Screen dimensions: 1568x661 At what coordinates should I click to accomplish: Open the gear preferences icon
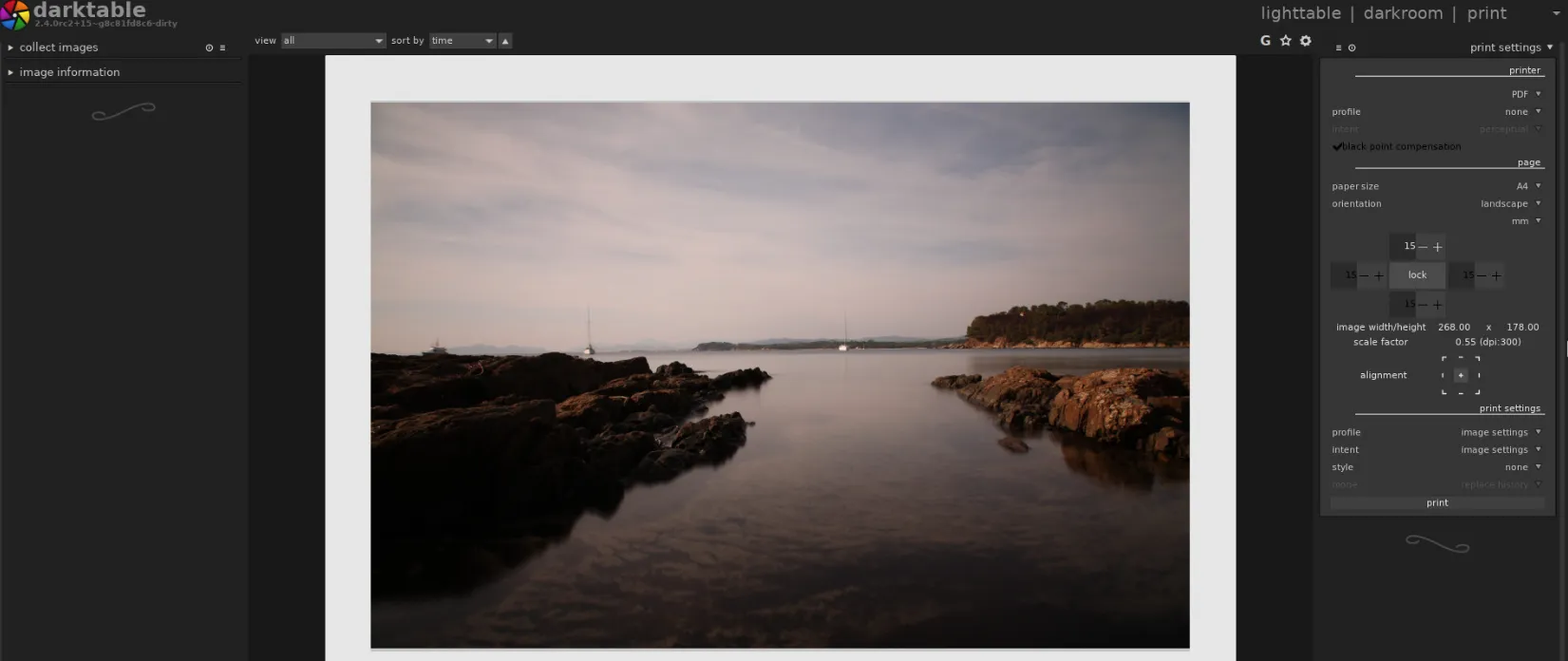pos(1306,41)
